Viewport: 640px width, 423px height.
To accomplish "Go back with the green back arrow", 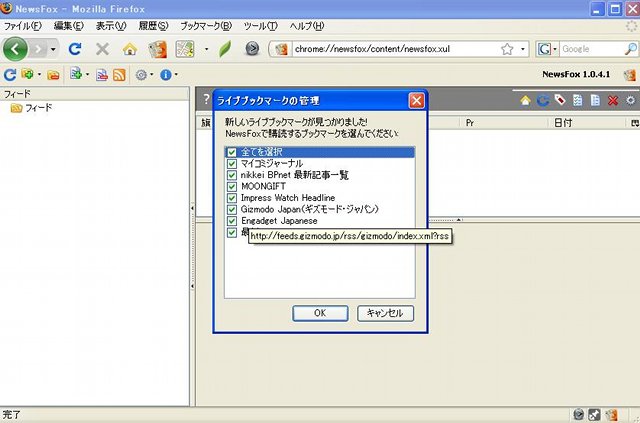I will coord(15,49).
